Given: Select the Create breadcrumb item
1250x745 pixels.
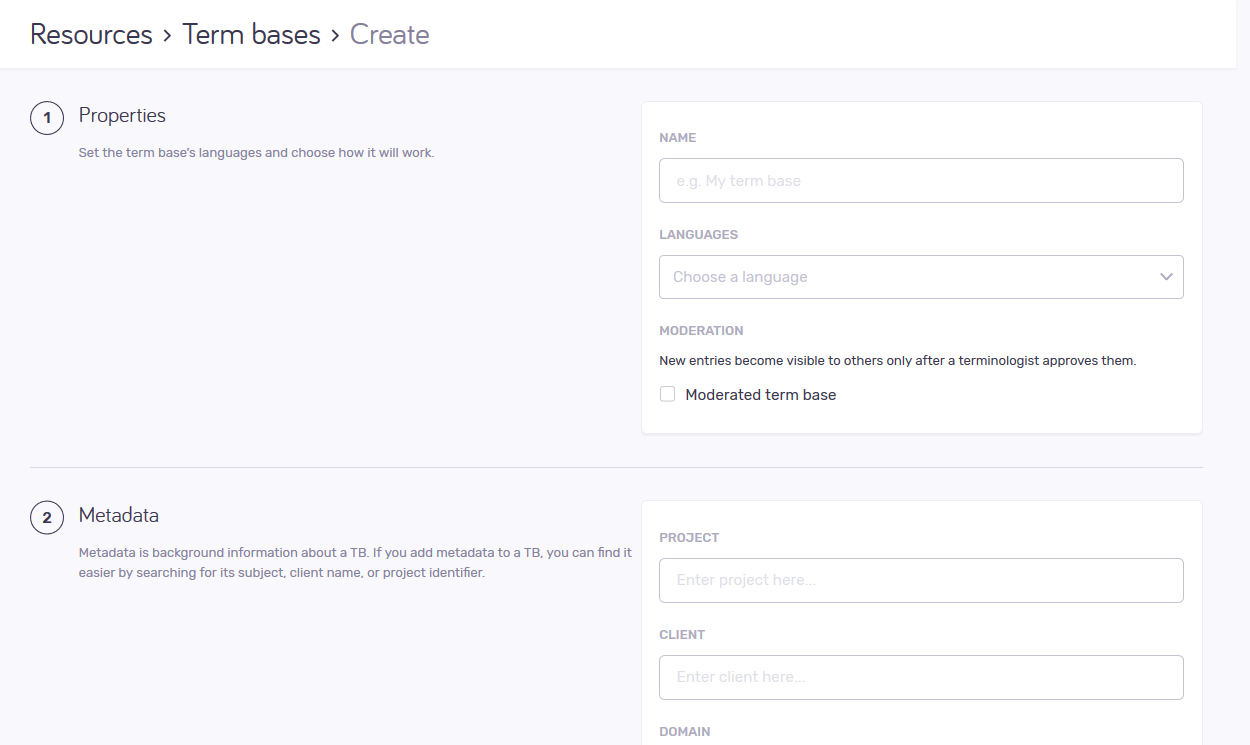Looking at the screenshot, I should pyautogui.click(x=389, y=34).
